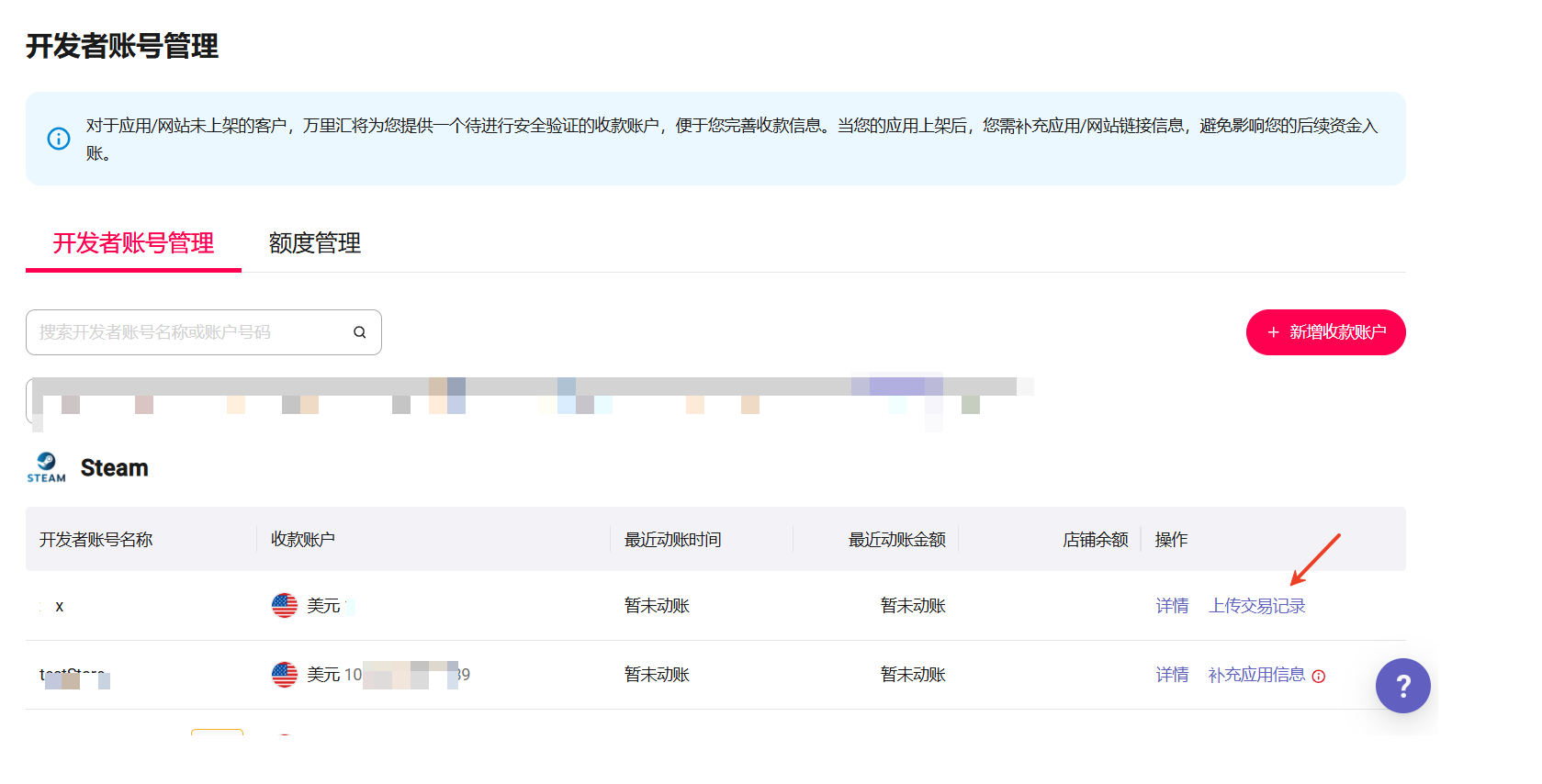Open the purple question mark help button
This screenshot has width=1542, height=784.
(1402, 686)
